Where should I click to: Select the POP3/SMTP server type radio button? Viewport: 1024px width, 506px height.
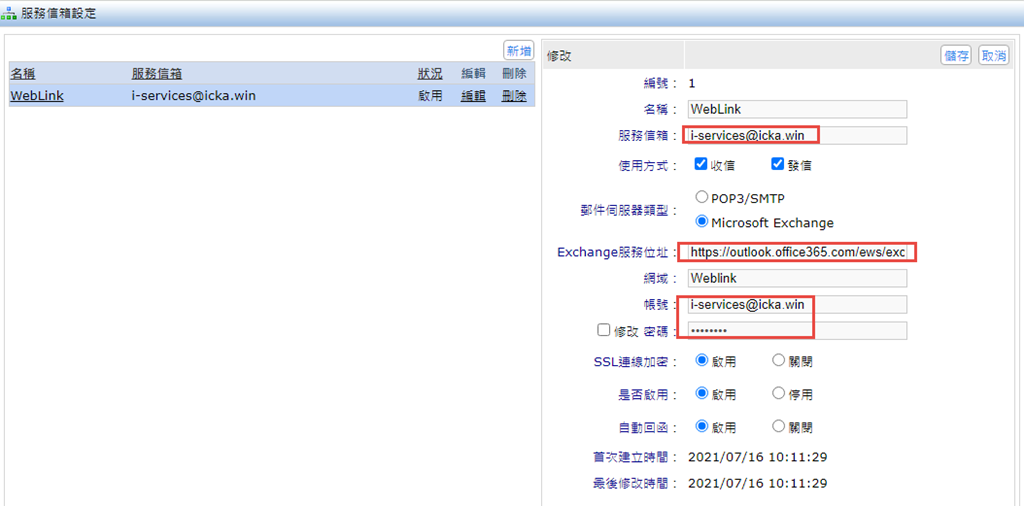[701, 197]
